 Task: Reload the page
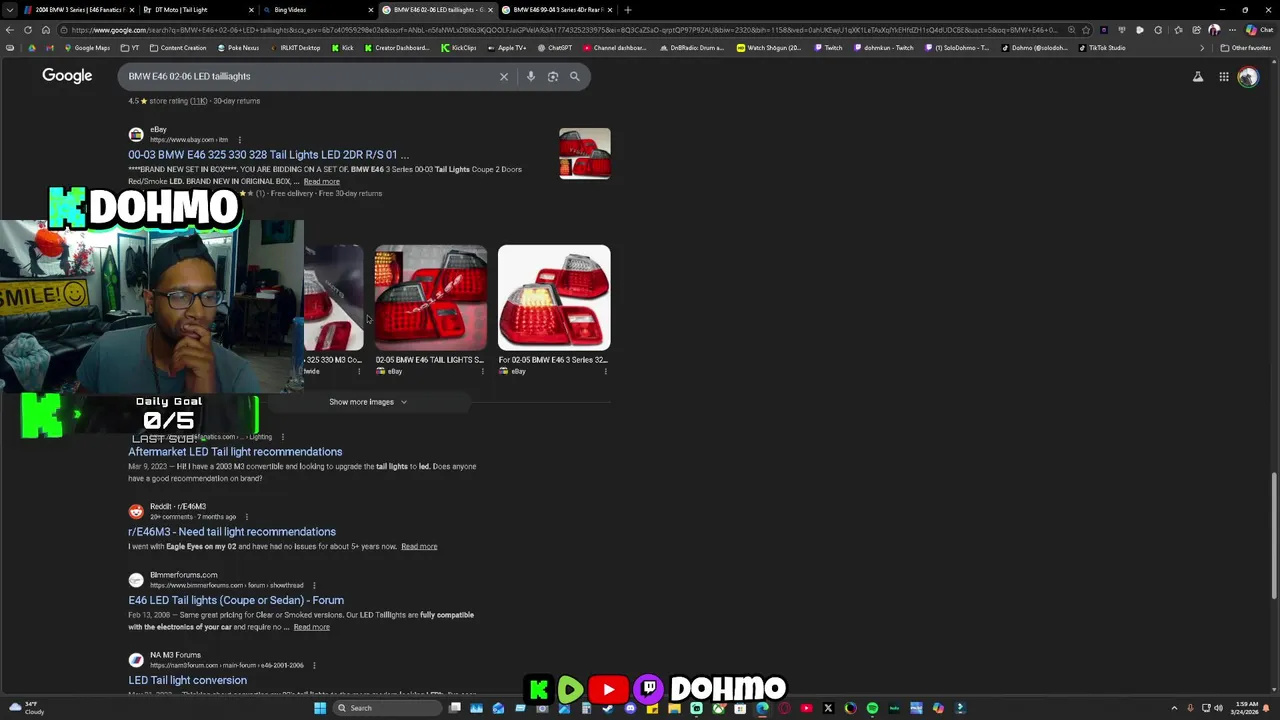[x=27, y=30]
